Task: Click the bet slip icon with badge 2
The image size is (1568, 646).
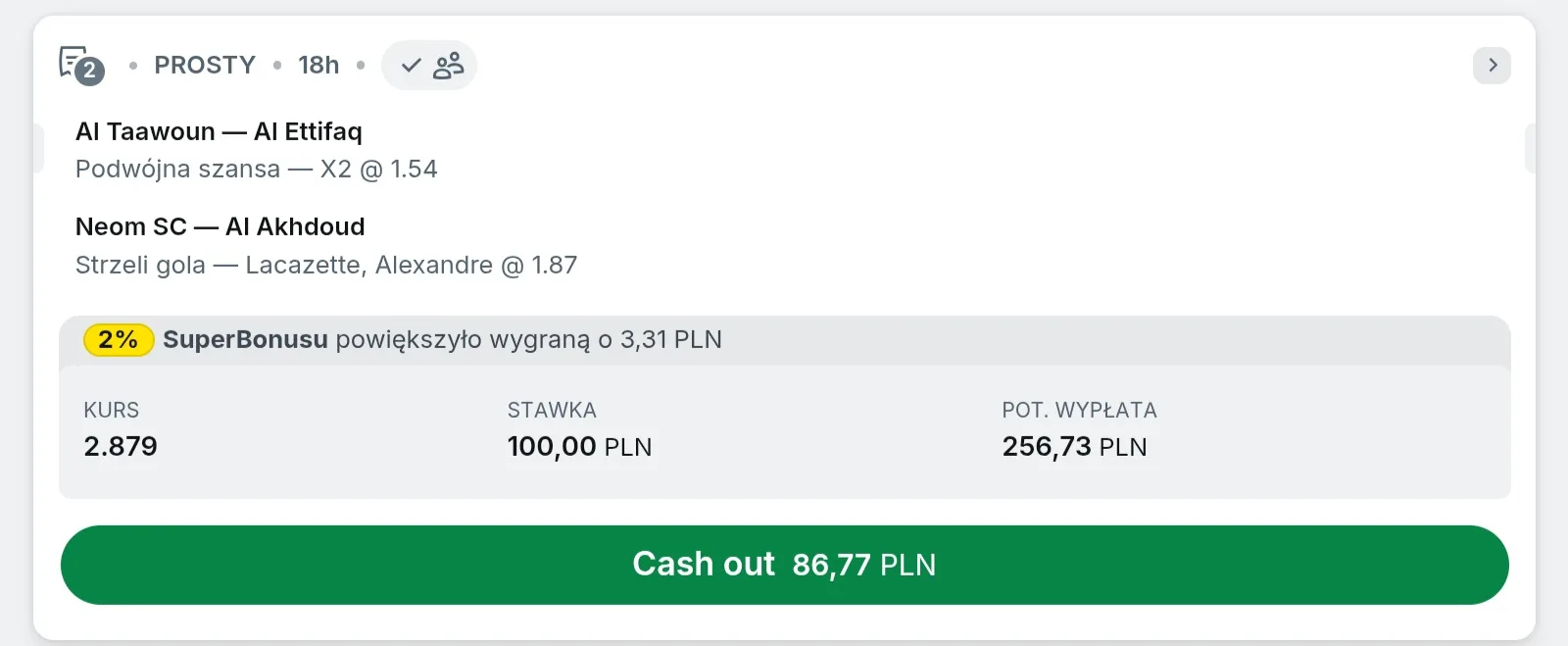Action: click(81, 66)
